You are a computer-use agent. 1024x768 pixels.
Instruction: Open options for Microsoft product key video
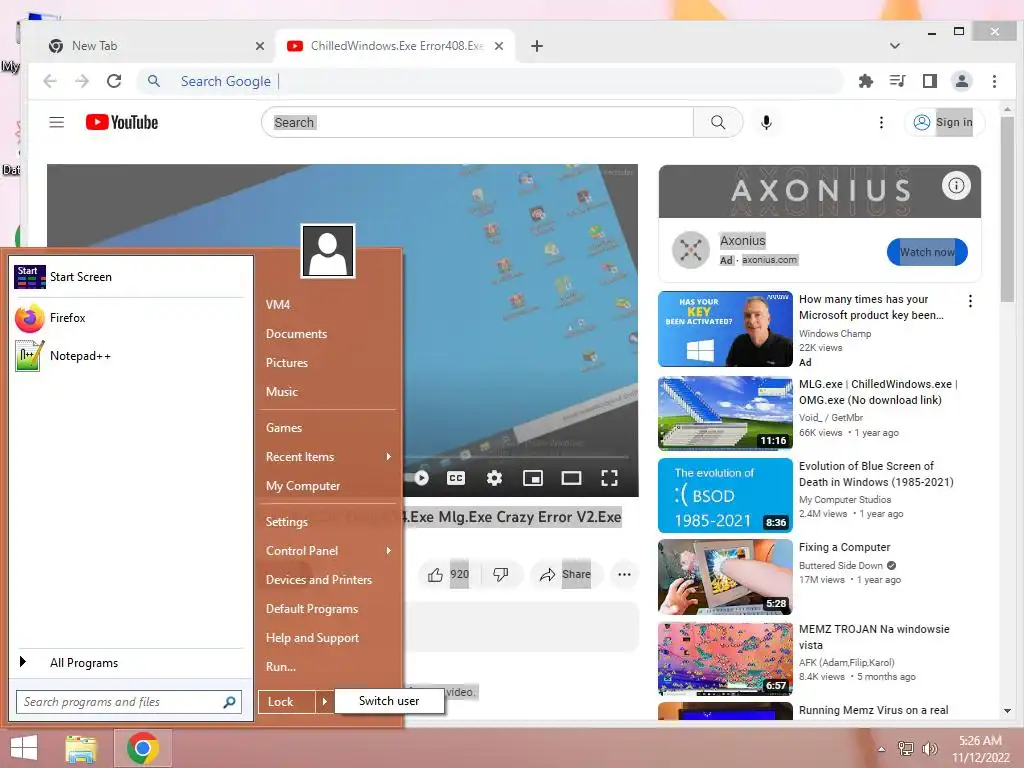(970, 300)
